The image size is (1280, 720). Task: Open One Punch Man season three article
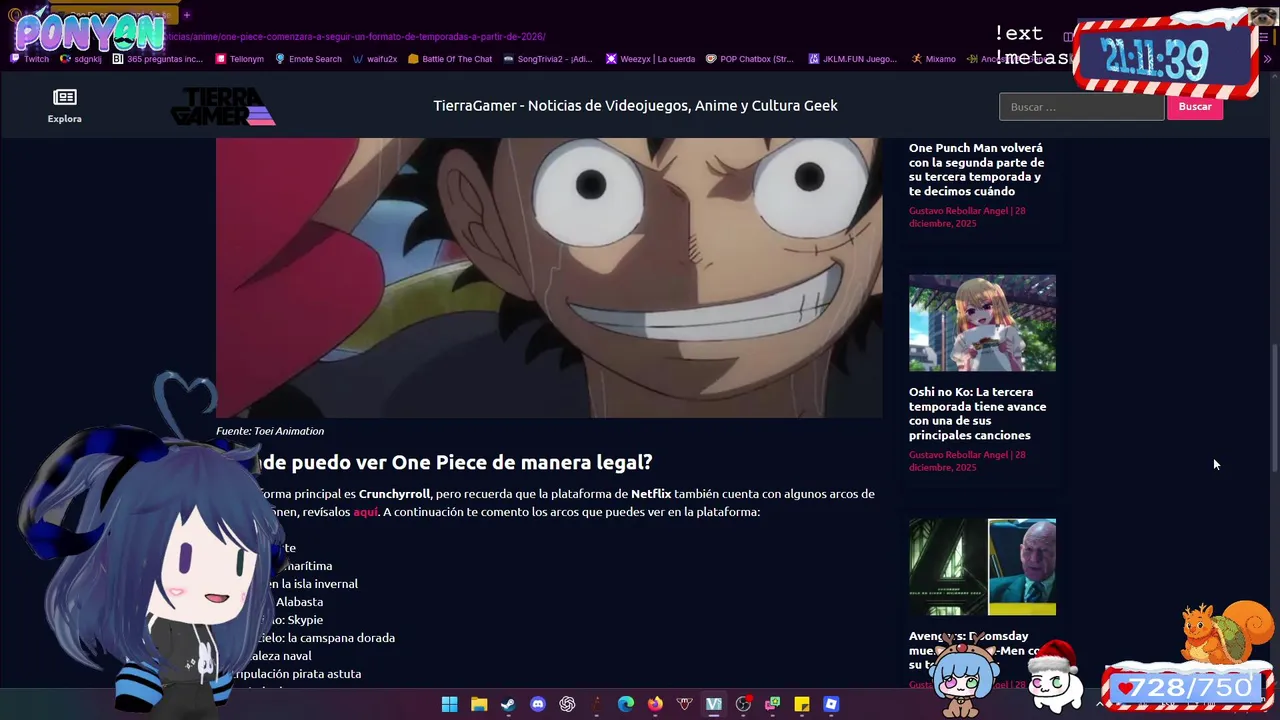(976, 169)
